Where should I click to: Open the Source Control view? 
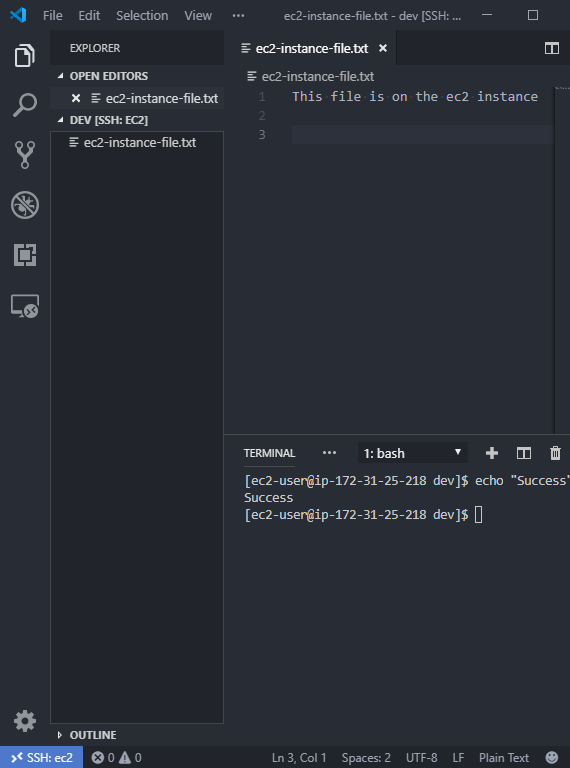[24, 155]
